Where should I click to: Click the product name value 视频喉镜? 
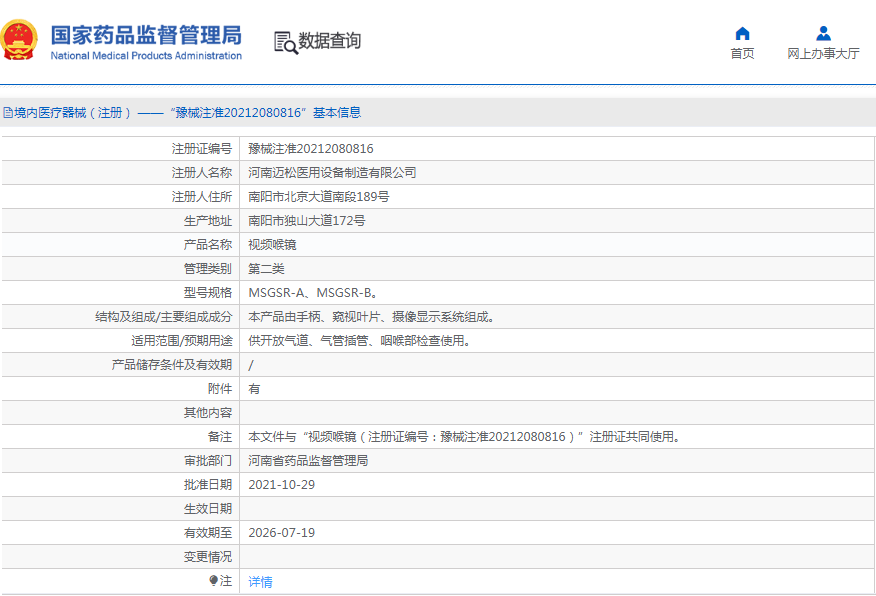(x=272, y=245)
